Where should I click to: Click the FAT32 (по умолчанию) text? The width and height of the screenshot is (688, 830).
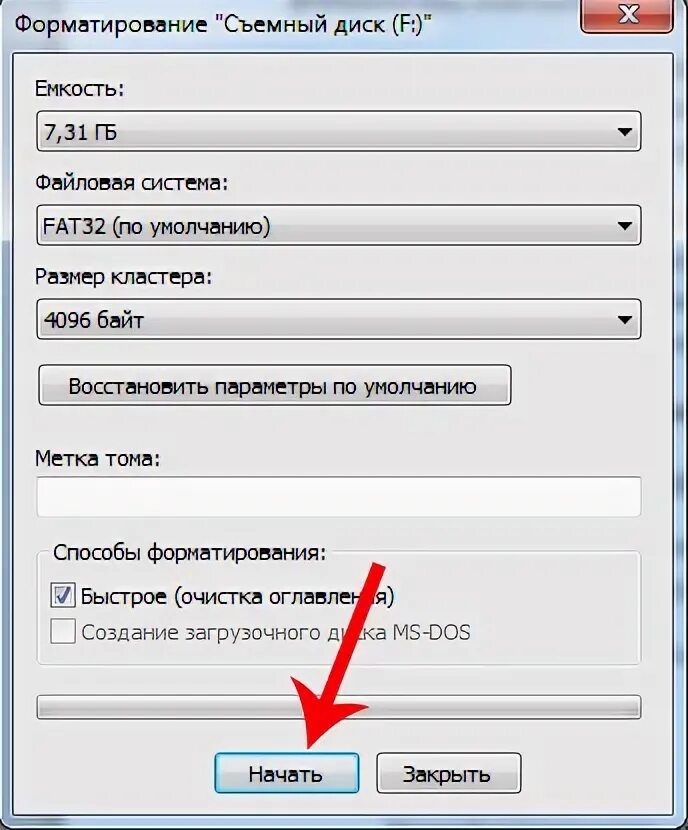click(156, 227)
